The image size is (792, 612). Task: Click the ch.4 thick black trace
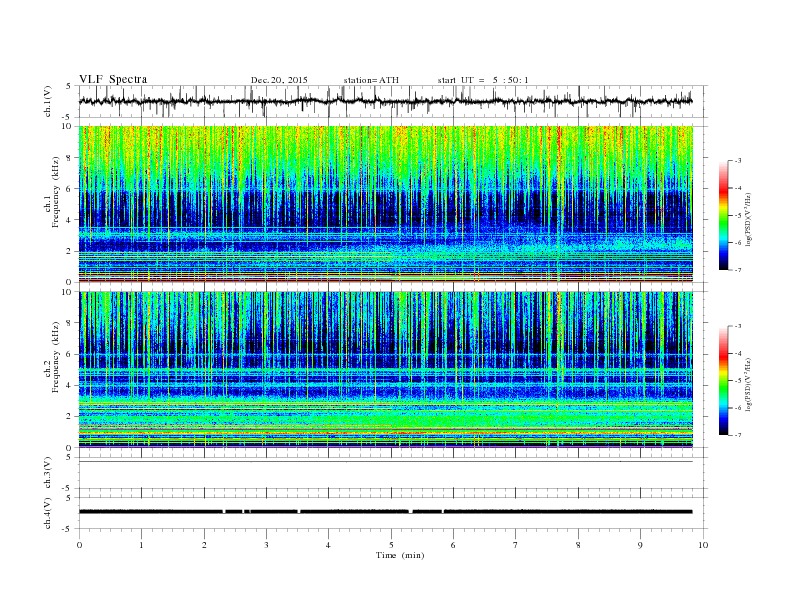click(x=386, y=512)
